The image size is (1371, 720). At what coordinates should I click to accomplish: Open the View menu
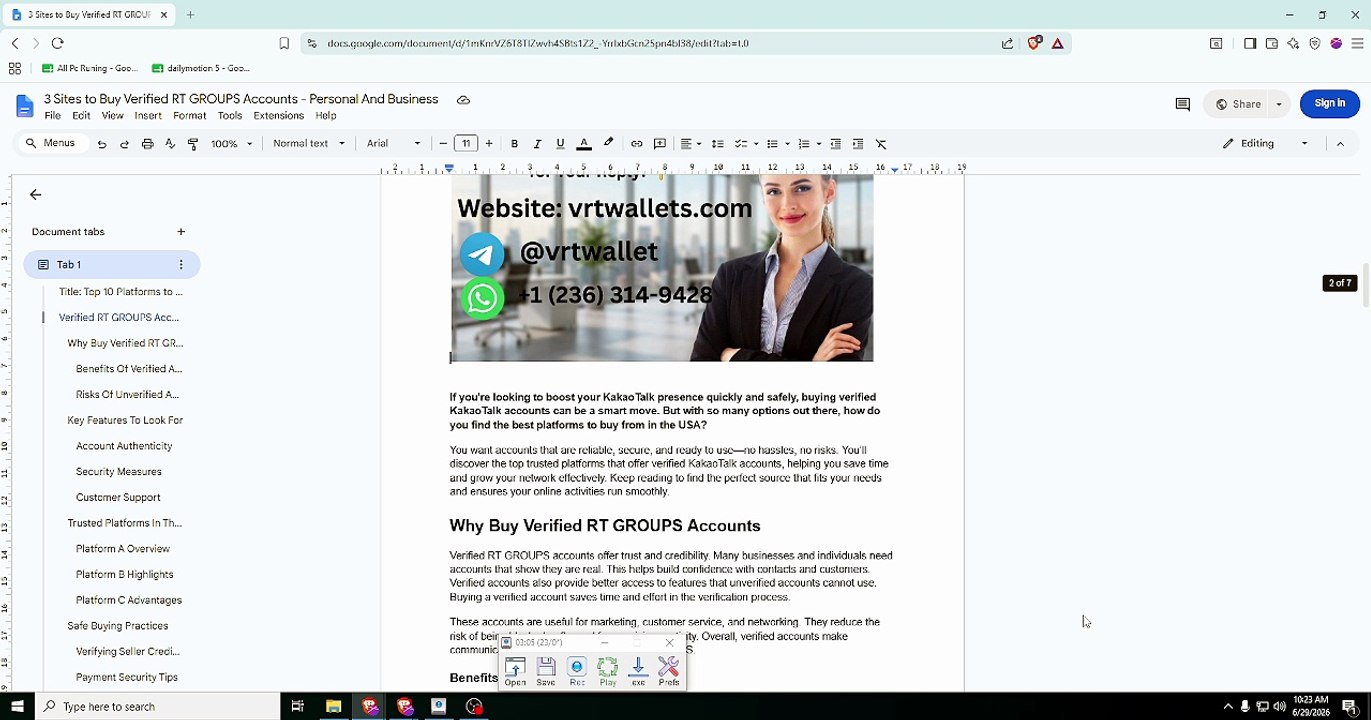click(x=113, y=116)
